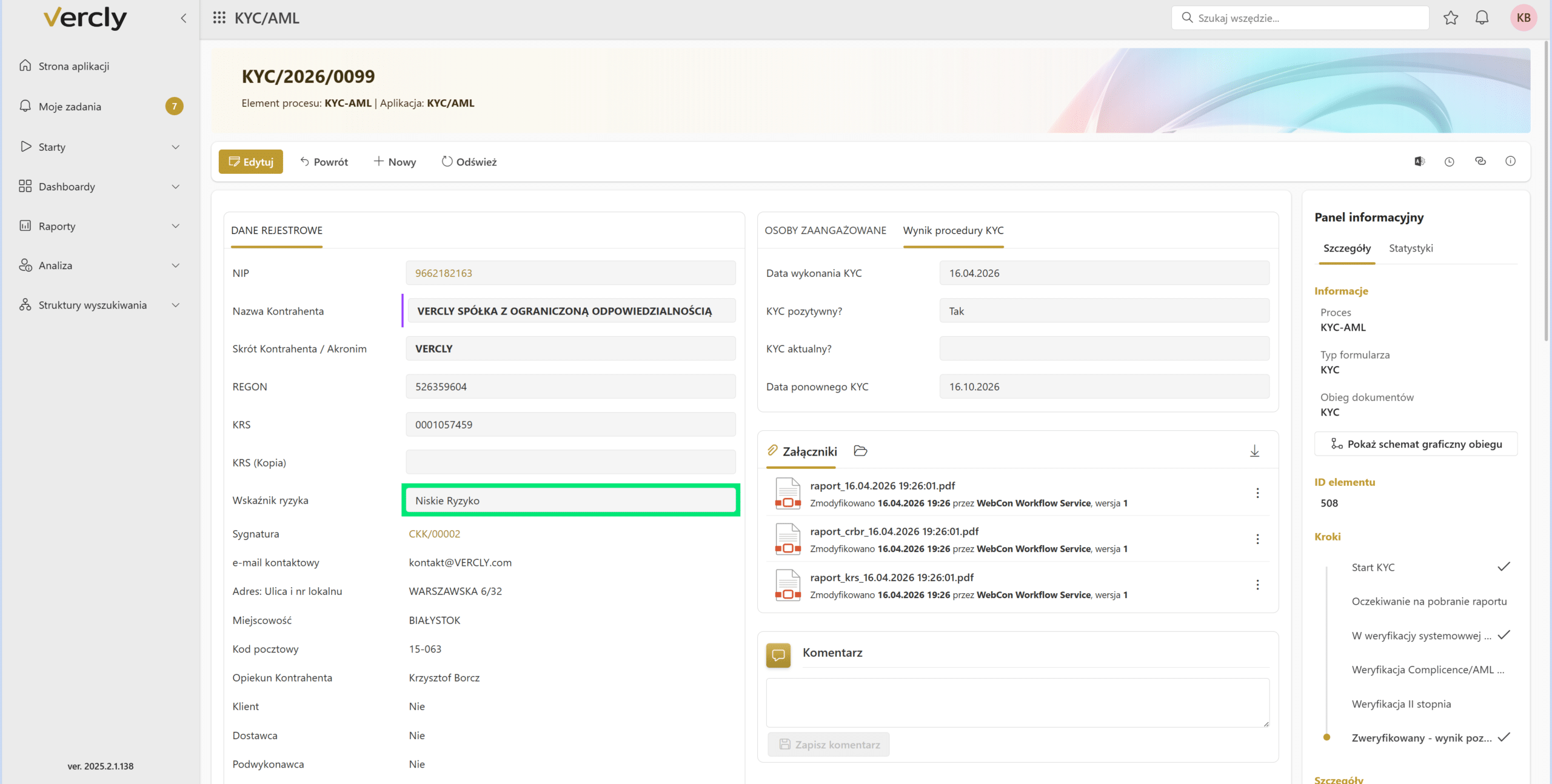
Task: Click the KYC/2026/0099 heading
Action: [x=308, y=76]
